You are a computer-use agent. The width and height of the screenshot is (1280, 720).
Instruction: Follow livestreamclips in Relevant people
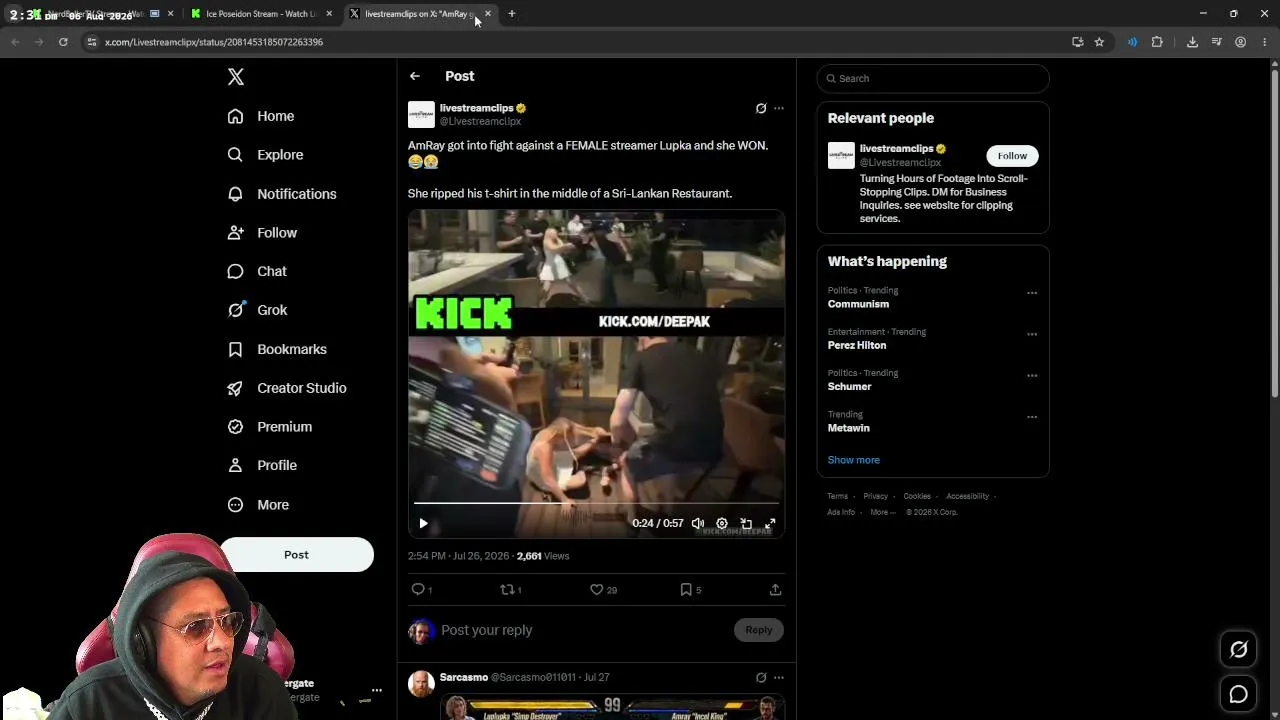click(1012, 156)
